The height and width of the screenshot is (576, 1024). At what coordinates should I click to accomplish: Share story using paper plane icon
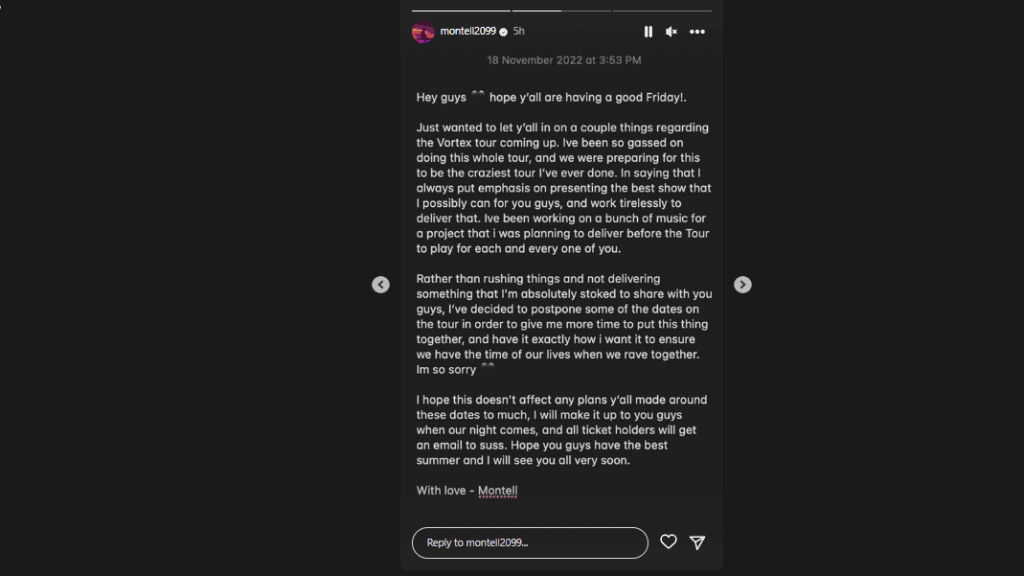point(697,542)
